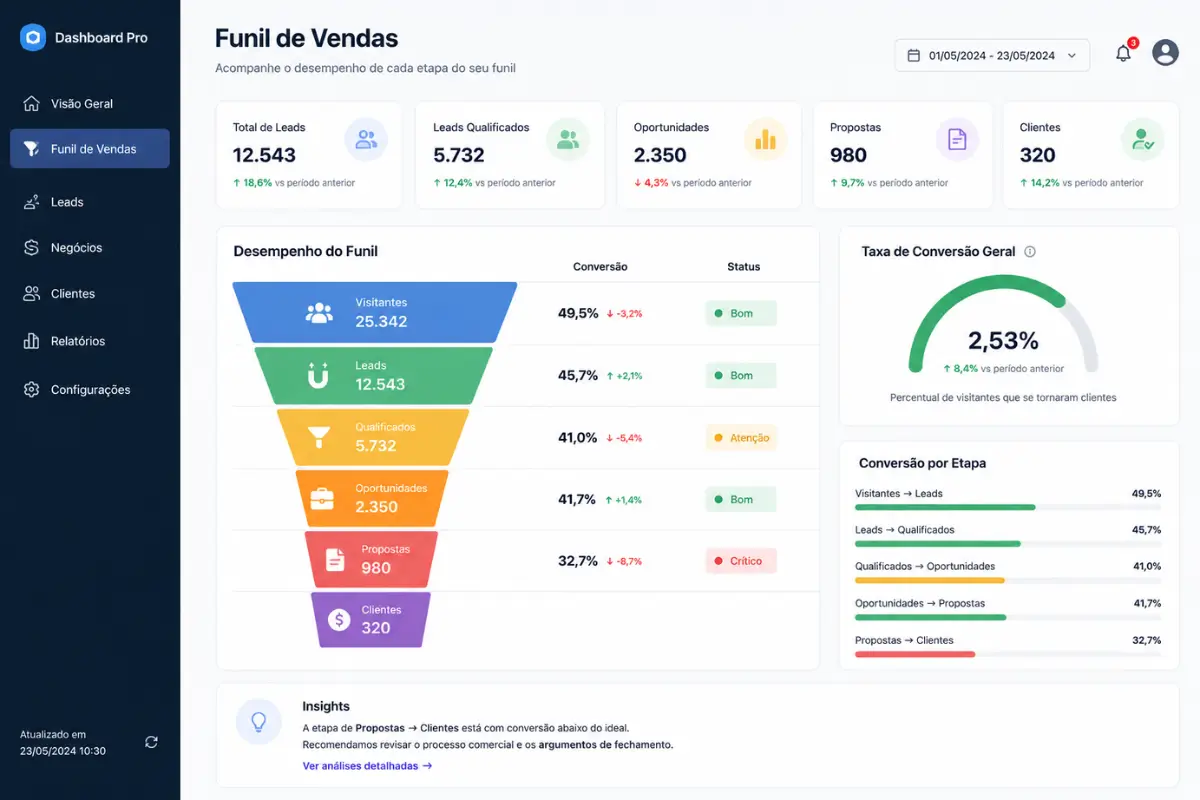This screenshot has width=1200, height=800.
Task: Click the Total de Leads people icon
Action: point(366,139)
